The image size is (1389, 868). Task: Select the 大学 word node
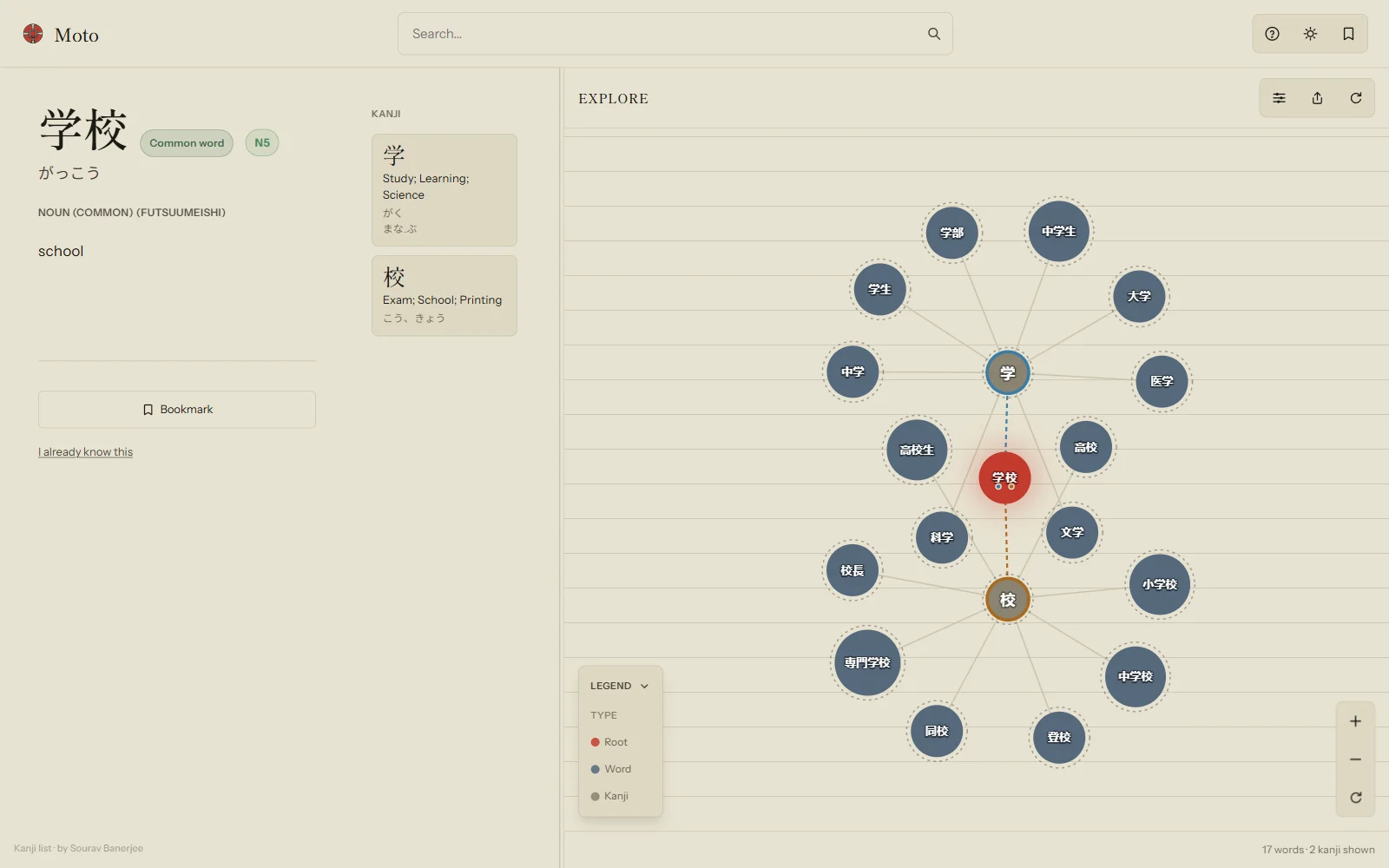(x=1139, y=296)
